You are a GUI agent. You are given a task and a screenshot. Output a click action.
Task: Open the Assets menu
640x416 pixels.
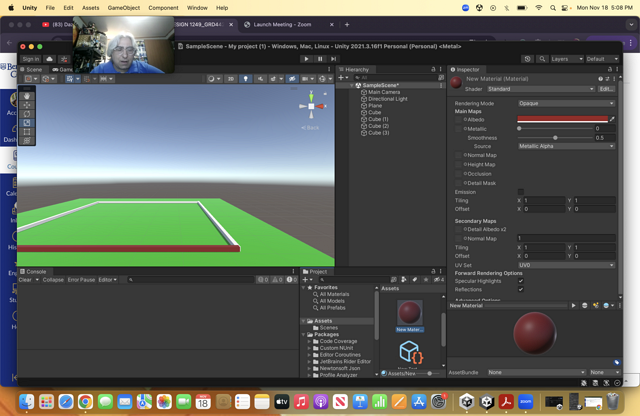[91, 8]
